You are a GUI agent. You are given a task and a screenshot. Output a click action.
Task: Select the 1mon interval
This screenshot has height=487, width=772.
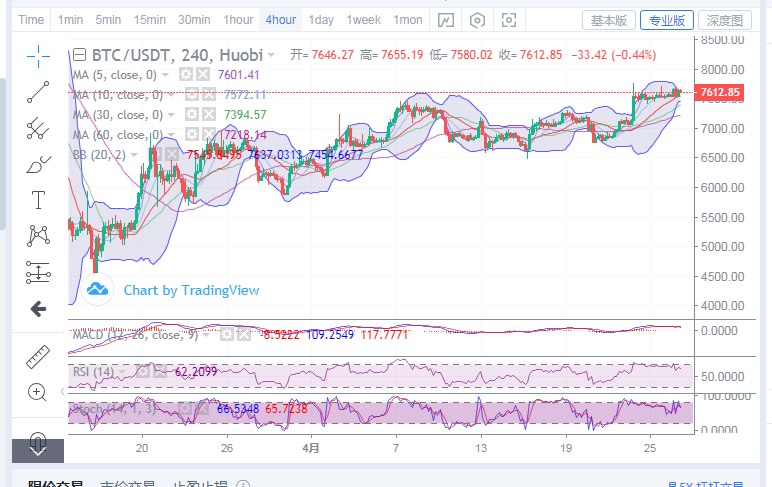408,20
